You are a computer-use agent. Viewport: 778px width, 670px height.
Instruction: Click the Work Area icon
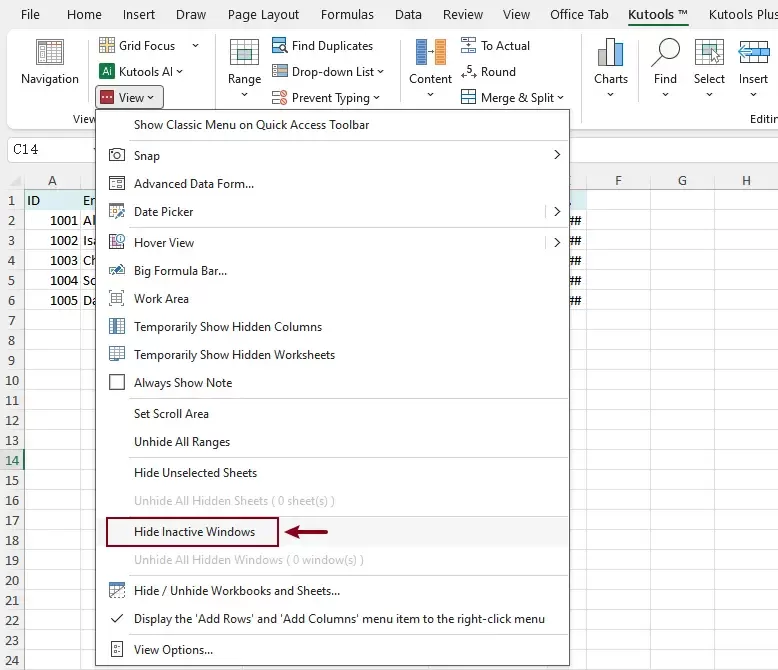point(117,298)
